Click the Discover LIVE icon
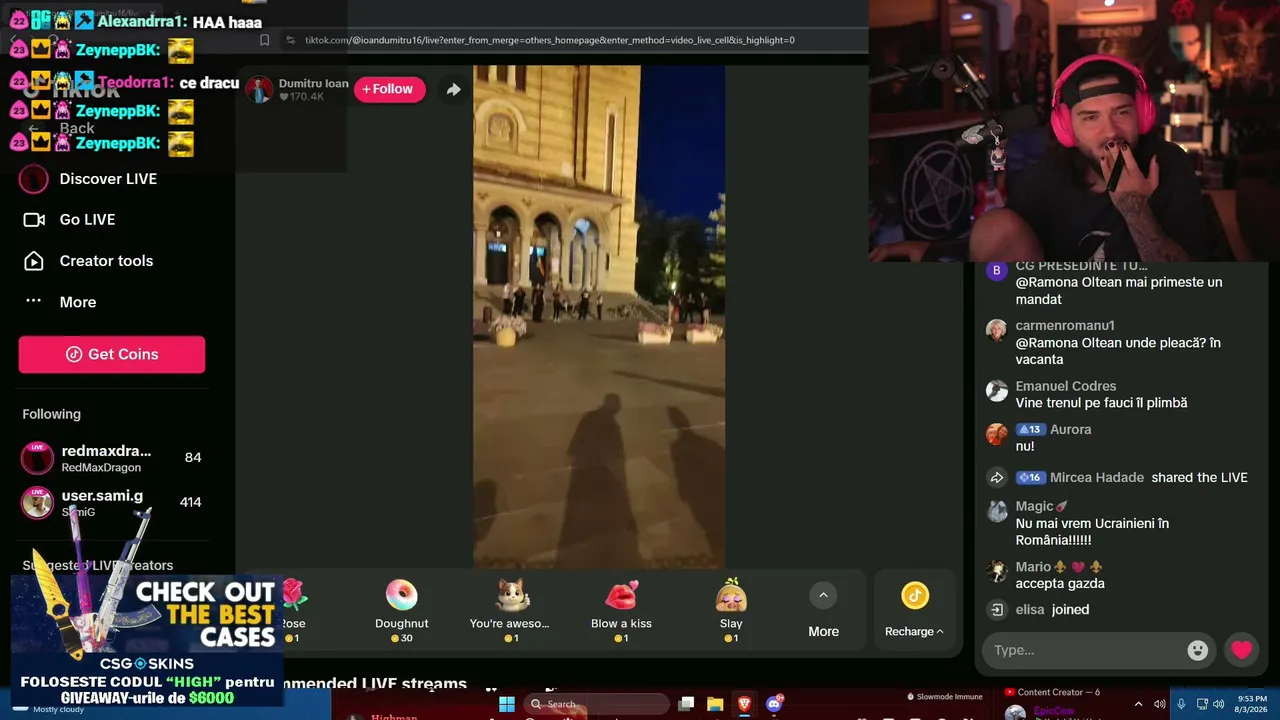 click(34, 179)
